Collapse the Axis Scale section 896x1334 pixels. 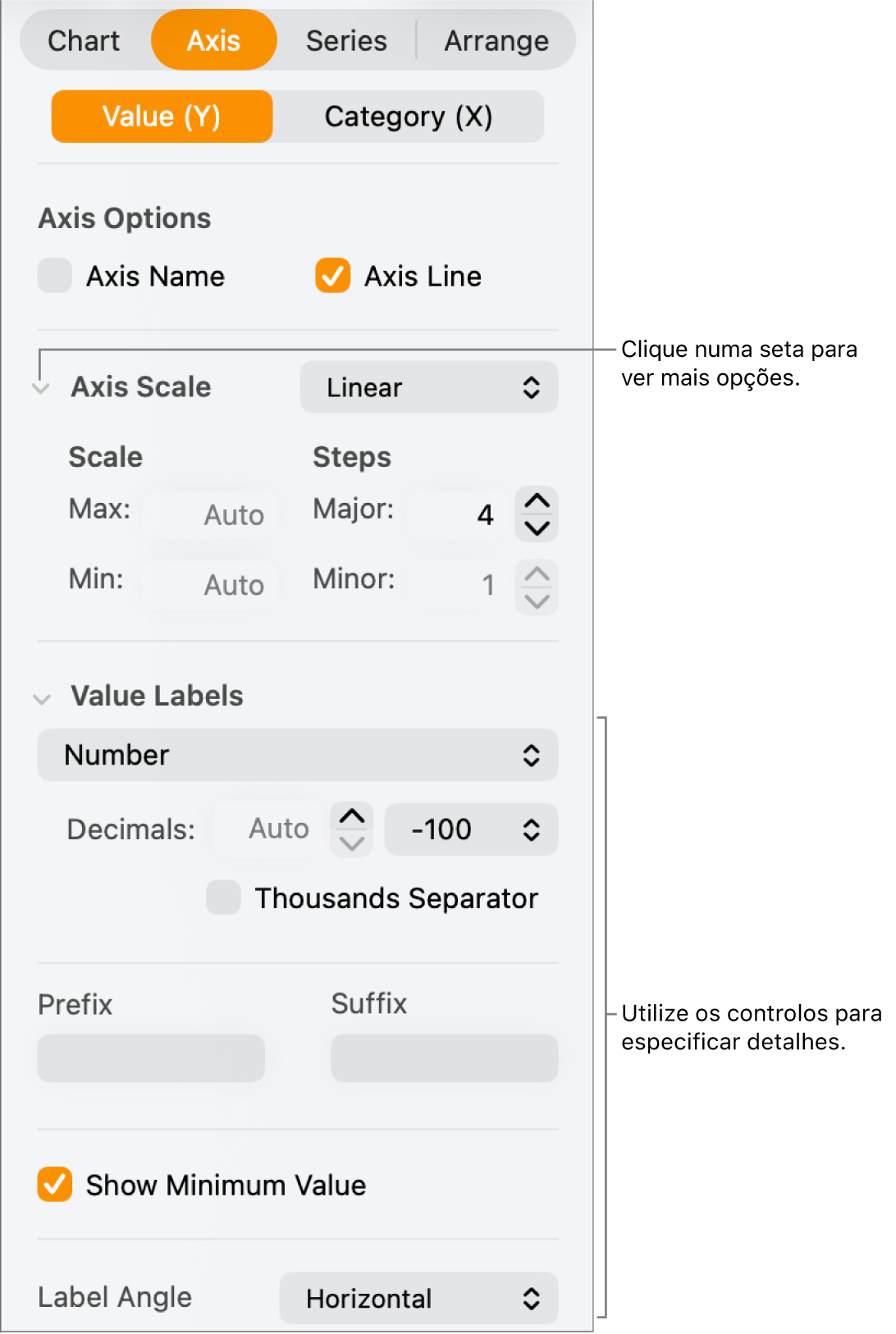point(41,388)
